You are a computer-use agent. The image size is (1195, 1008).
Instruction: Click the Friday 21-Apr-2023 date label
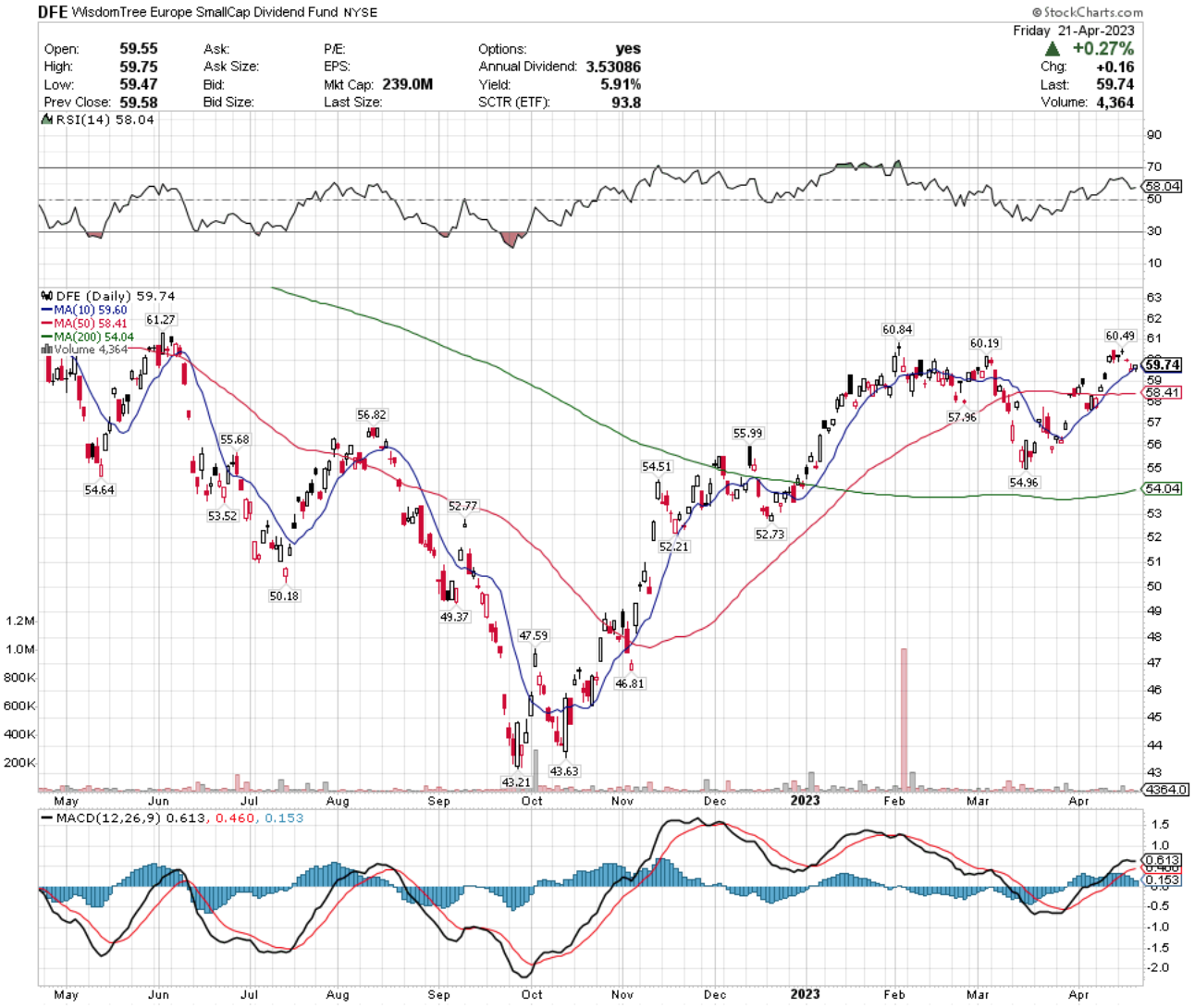(1074, 31)
